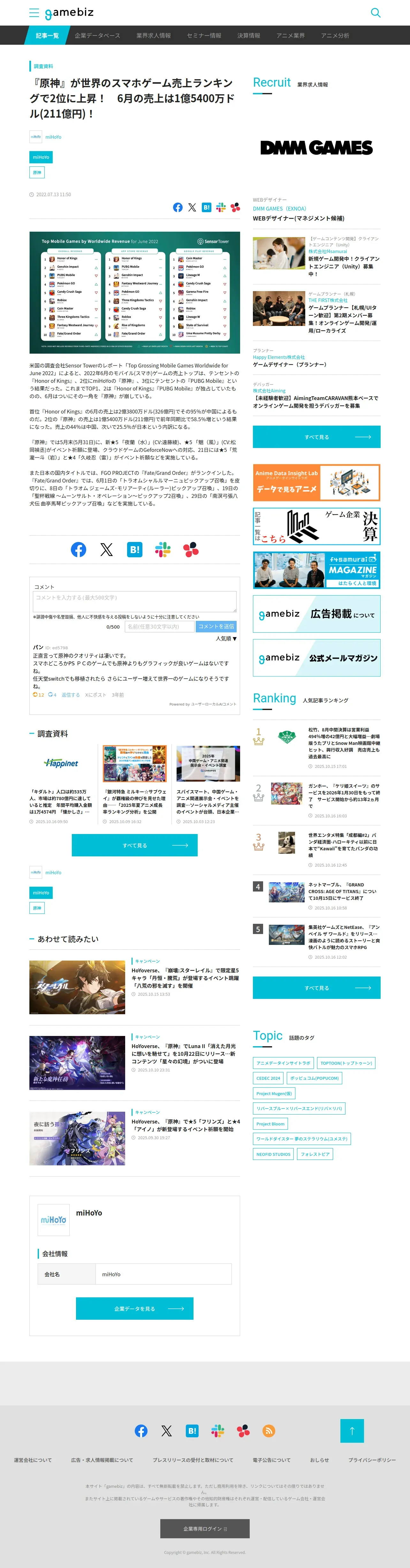
Task: Open site search with the magnifier icon
Action: 375,13
